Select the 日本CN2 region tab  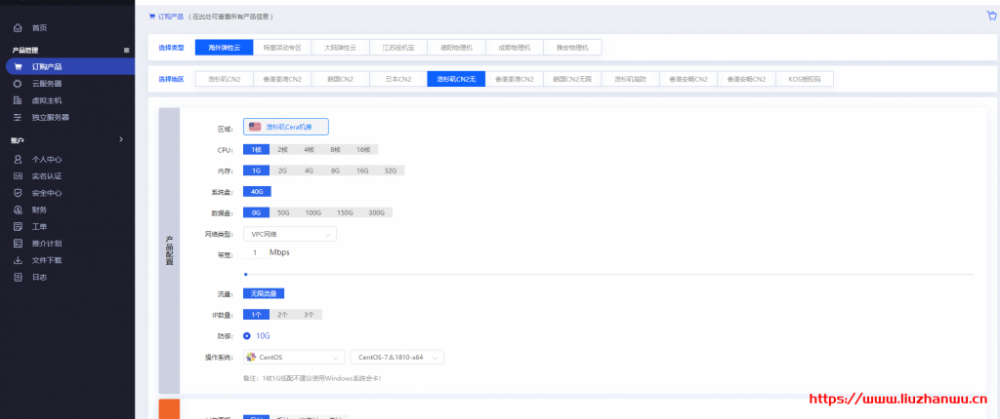[397, 78]
